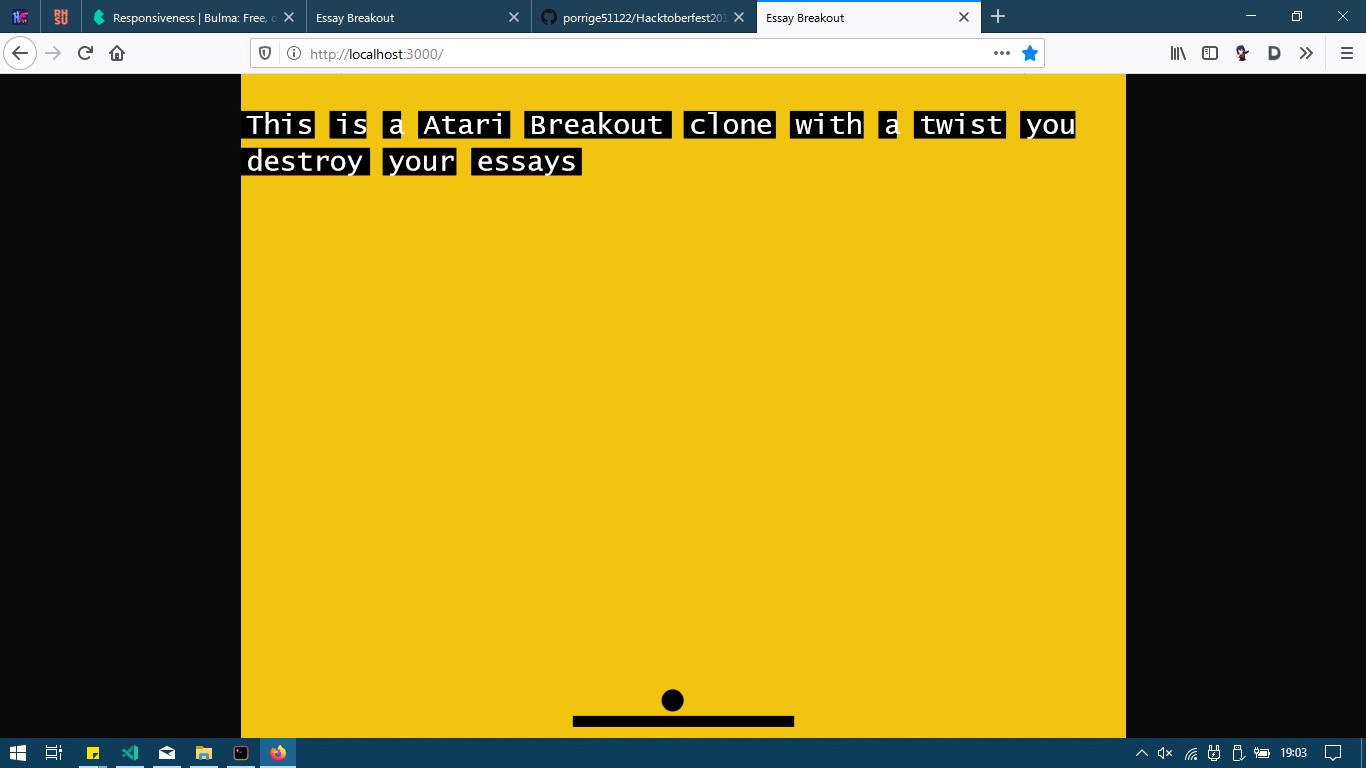The height and width of the screenshot is (768, 1366).
Task: Open Visual Studio Code from the taskbar
Action: point(130,753)
